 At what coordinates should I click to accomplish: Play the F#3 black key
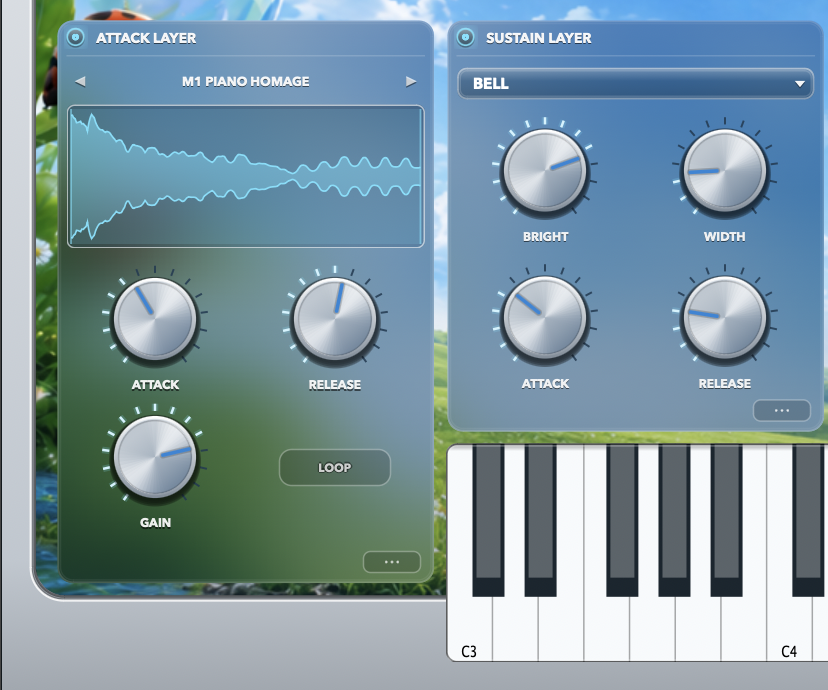tap(622, 520)
